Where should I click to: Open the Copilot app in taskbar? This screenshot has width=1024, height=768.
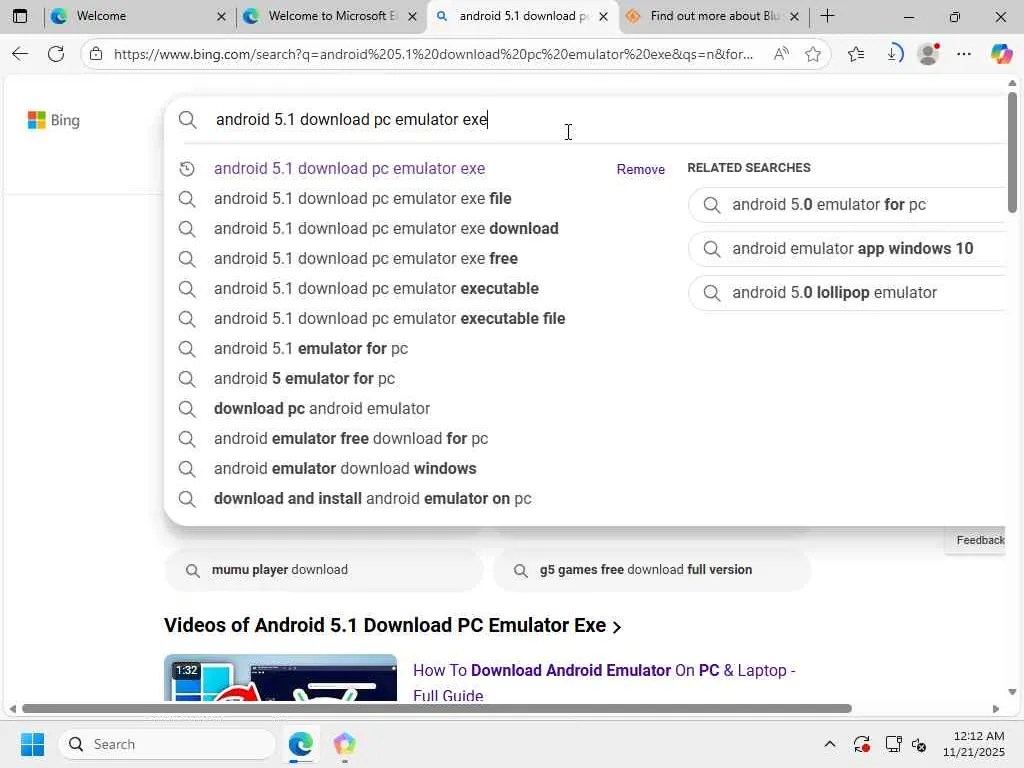pos(344,744)
